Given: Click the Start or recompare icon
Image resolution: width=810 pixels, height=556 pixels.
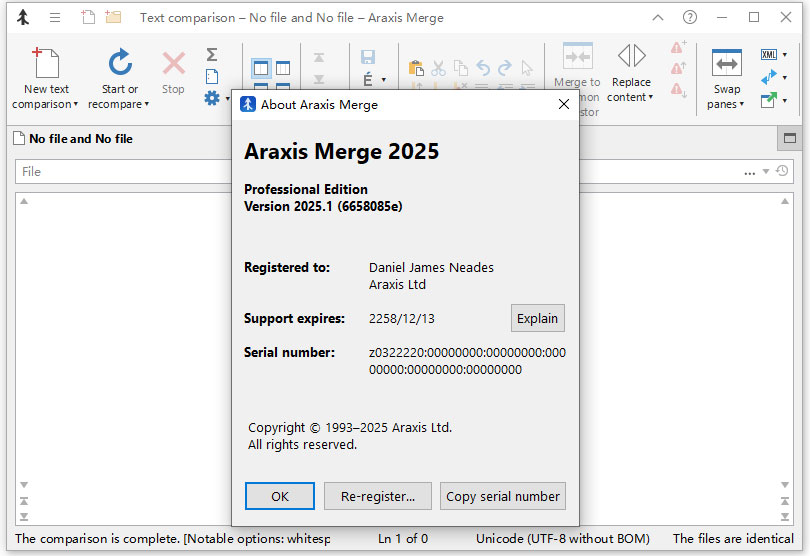Looking at the screenshot, I should [120, 63].
